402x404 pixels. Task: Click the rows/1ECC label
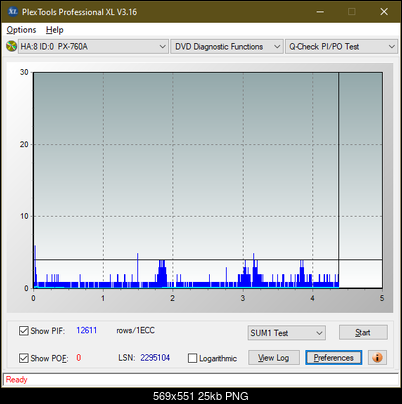tap(135, 330)
